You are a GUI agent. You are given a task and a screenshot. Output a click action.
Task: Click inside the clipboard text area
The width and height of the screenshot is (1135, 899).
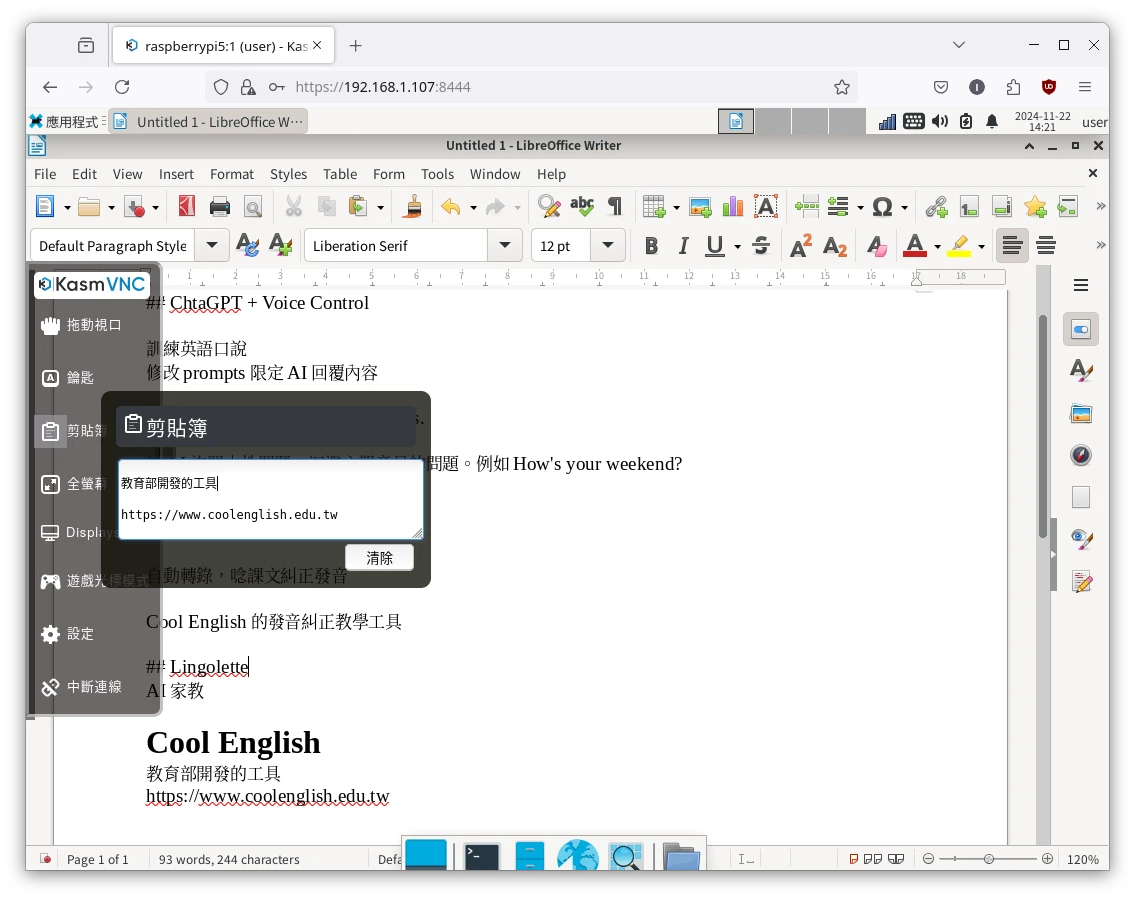pyautogui.click(x=270, y=498)
